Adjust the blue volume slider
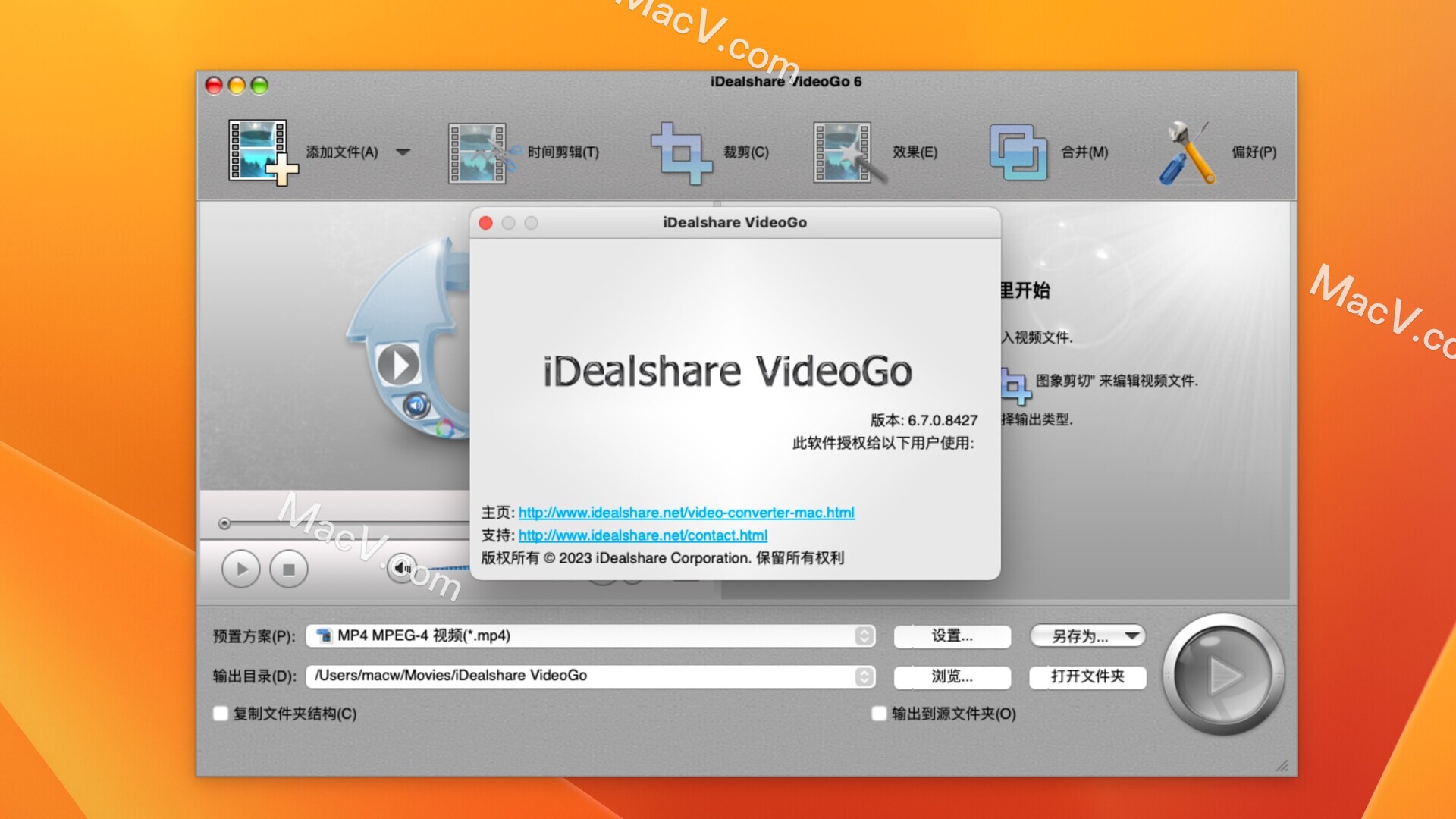The height and width of the screenshot is (819, 1456). click(447, 567)
